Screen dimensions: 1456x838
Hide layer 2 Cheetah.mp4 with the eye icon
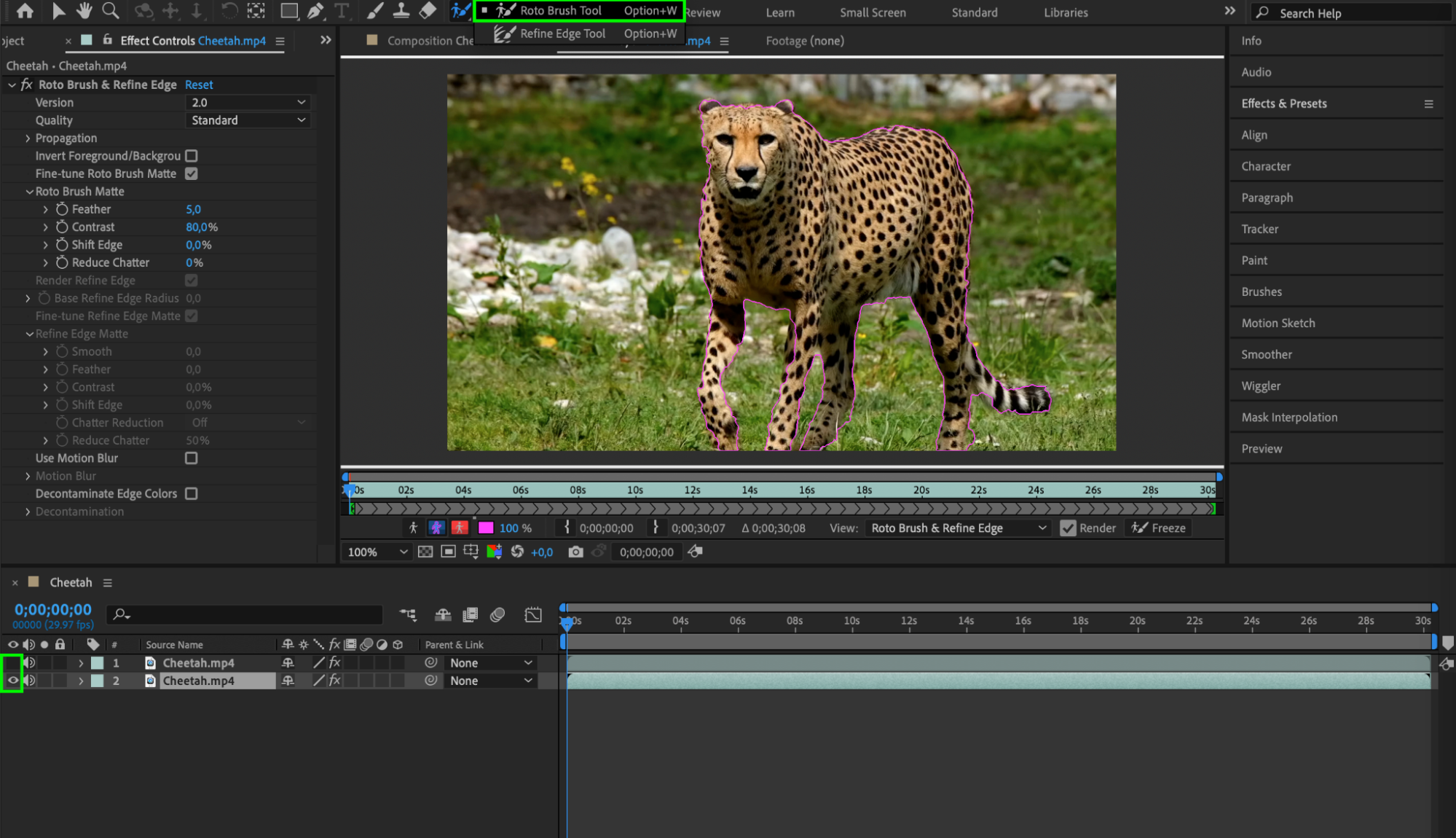12,681
